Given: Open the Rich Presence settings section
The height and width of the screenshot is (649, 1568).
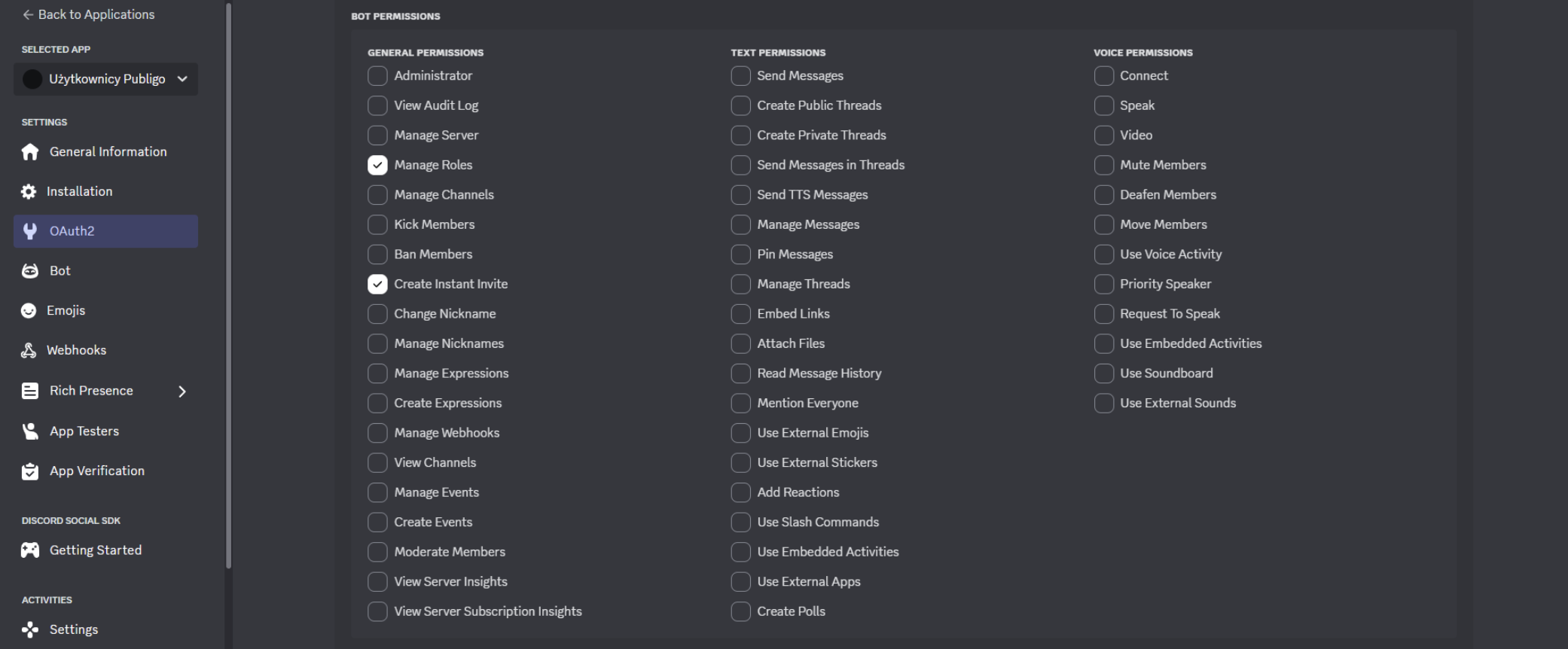Looking at the screenshot, I should pyautogui.click(x=91, y=391).
